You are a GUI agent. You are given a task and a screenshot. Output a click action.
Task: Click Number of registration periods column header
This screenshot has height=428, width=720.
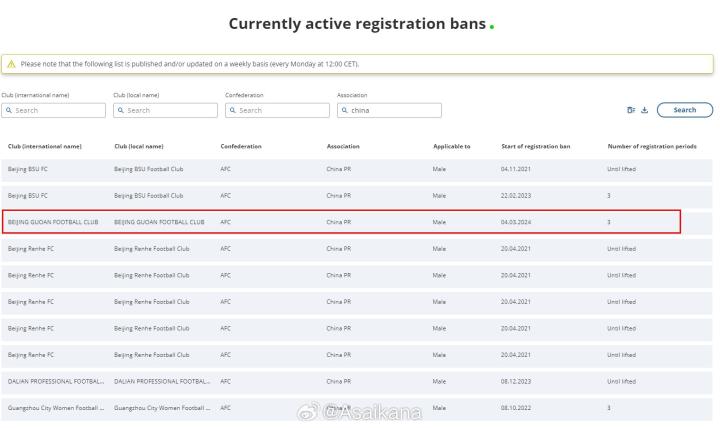tap(652, 147)
